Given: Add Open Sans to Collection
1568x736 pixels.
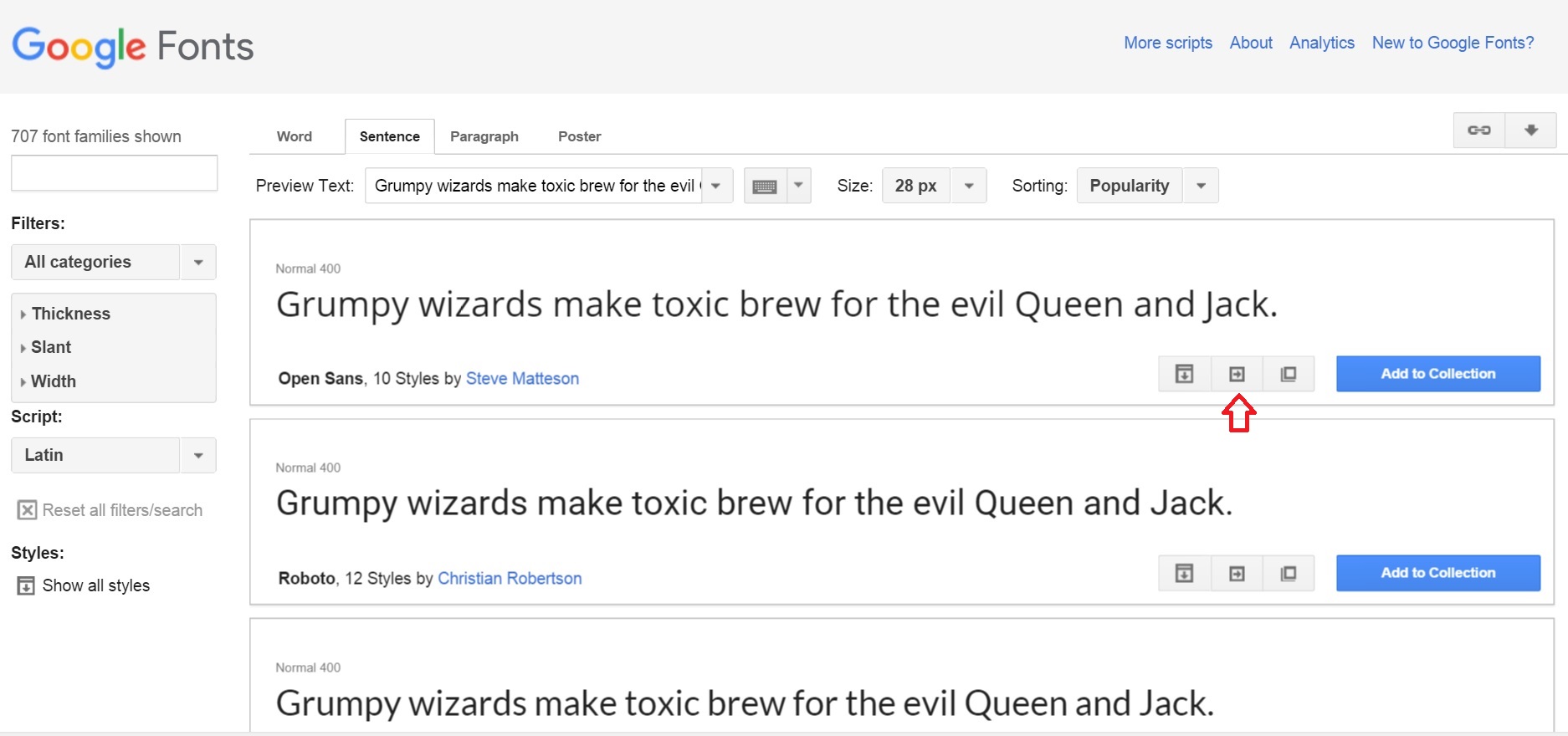Looking at the screenshot, I should 1437,374.
